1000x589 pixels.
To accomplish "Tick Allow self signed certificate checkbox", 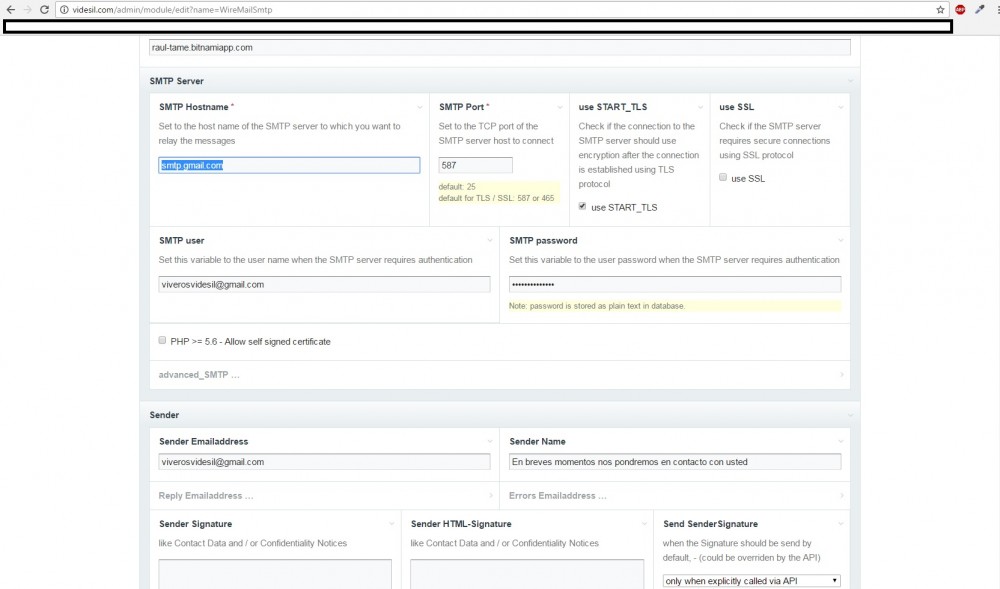I will (x=163, y=341).
